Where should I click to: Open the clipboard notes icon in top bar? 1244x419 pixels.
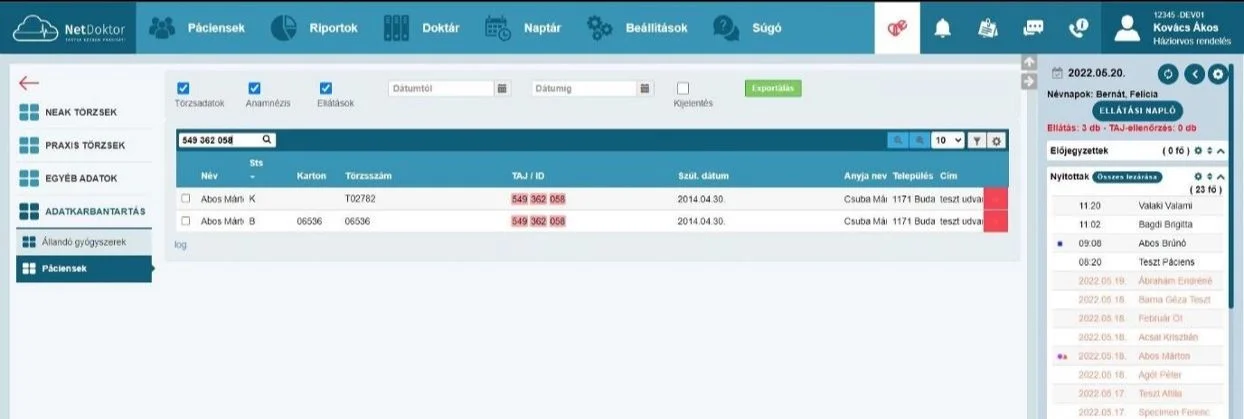coord(988,29)
